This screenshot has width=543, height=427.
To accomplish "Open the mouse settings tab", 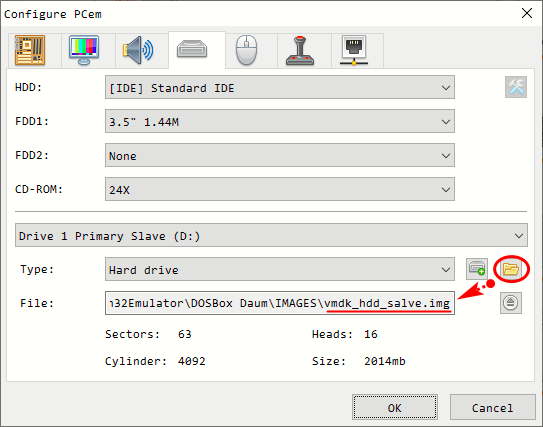I will pos(247,50).
